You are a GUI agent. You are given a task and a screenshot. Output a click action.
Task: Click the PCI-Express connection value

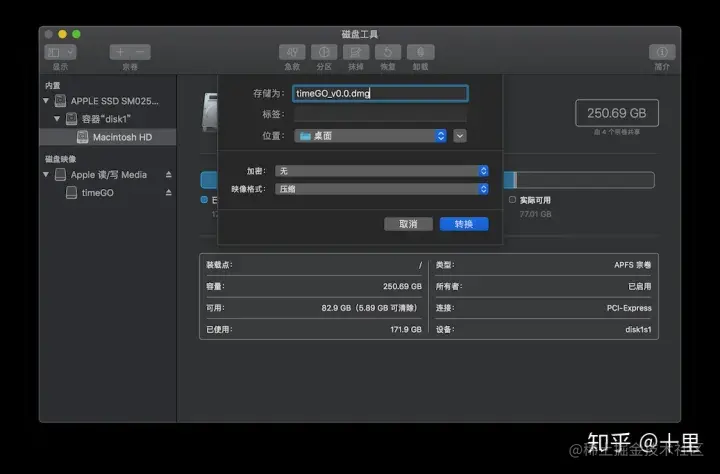(x=629, y=308)
